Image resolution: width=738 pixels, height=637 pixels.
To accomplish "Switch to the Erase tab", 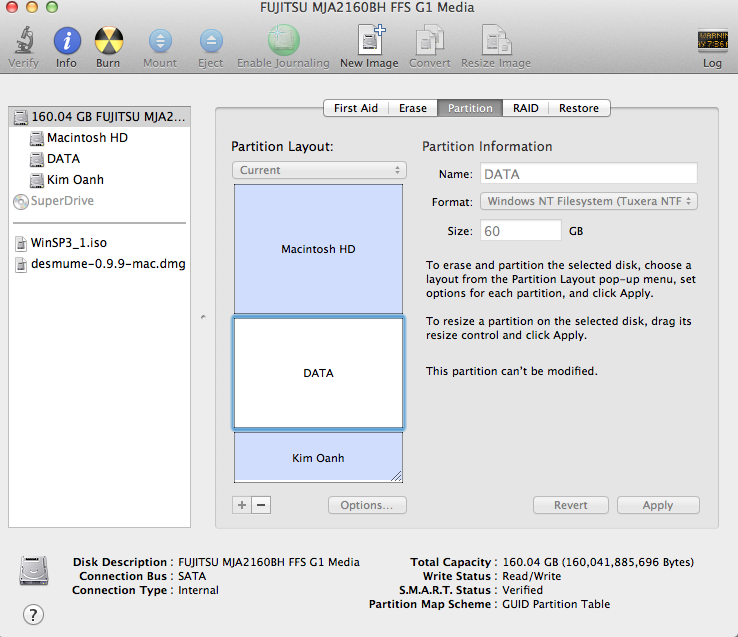I will click(x=413, y=108).
